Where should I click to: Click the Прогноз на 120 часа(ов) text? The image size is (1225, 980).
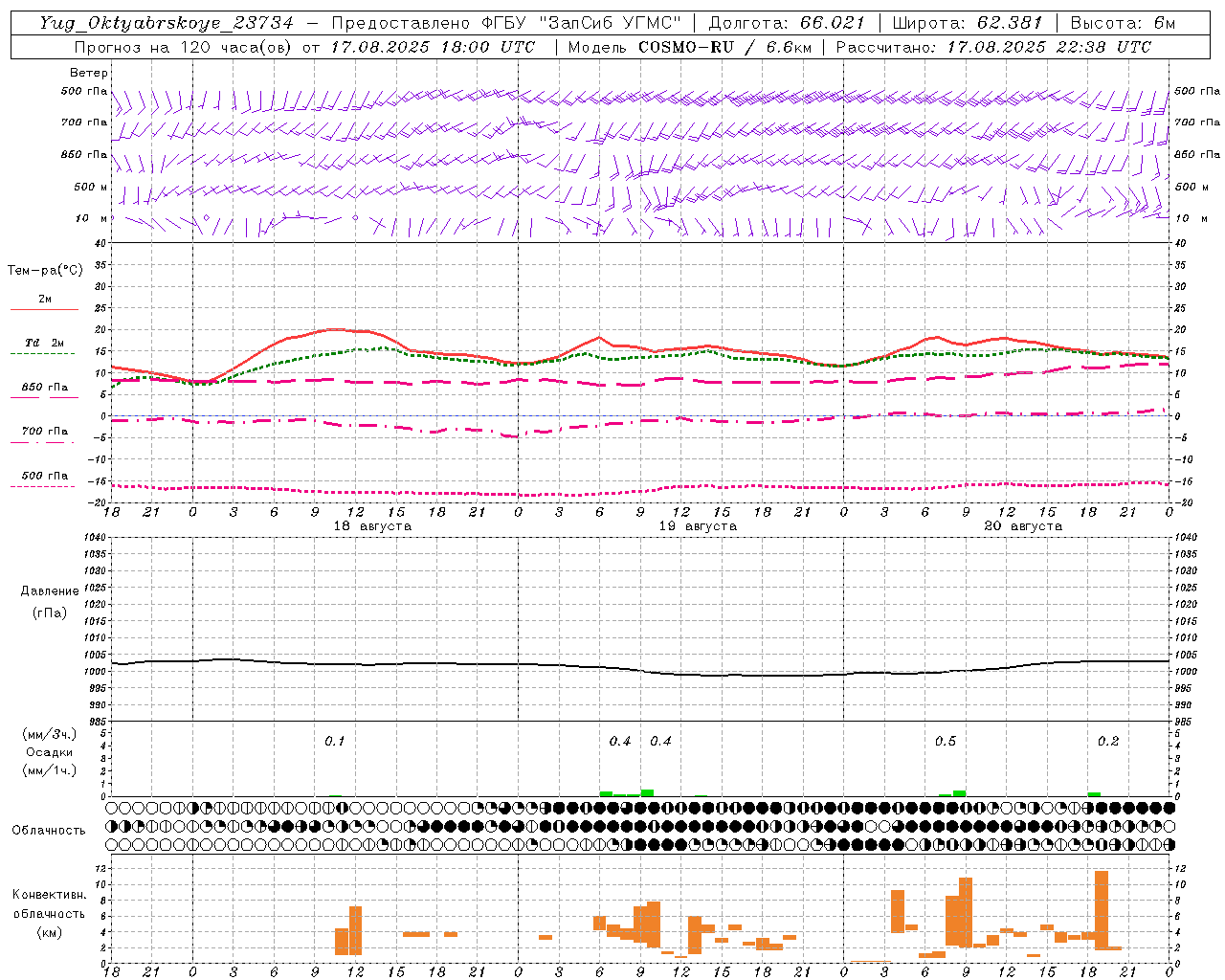click(184, 47)
